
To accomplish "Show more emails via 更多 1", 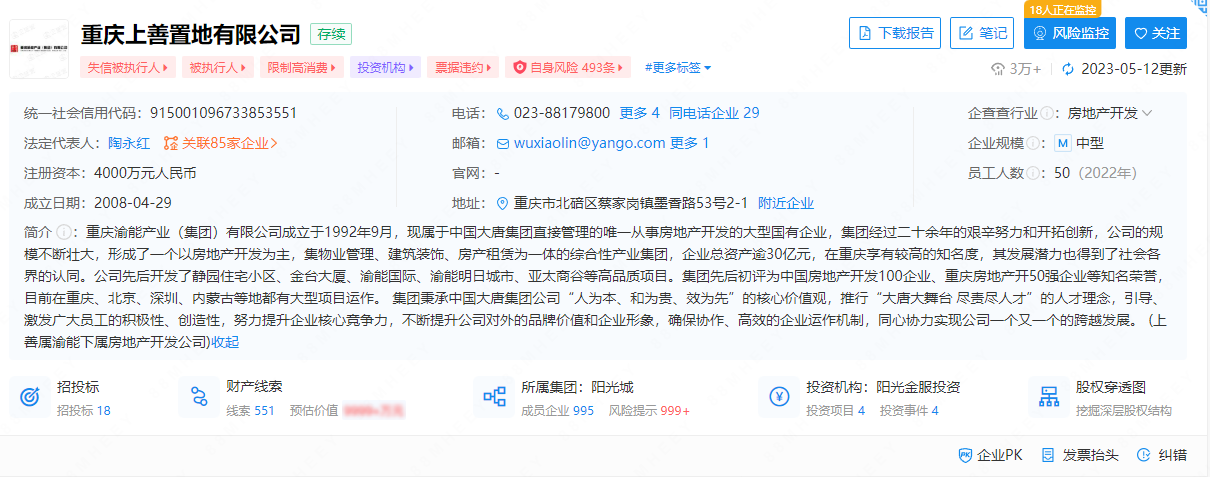I will pyautogui.click(x=690, y=143).
